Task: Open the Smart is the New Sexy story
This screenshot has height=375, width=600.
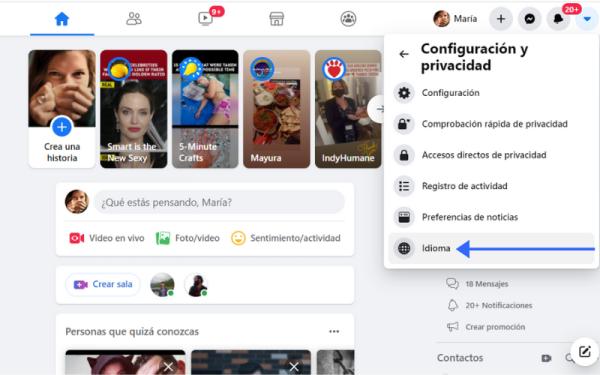Action: tap(134, 109)
